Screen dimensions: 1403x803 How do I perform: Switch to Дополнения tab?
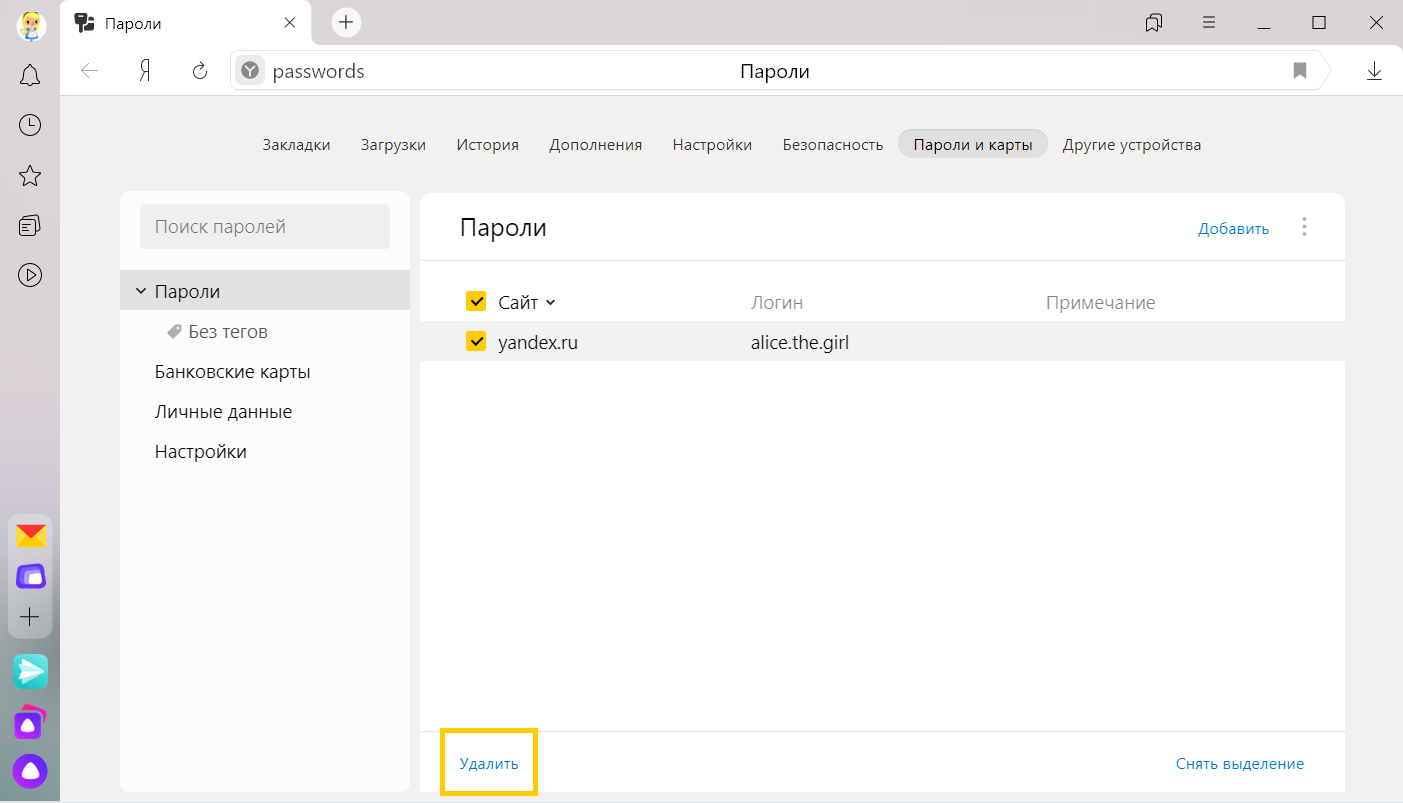[595, 145]
